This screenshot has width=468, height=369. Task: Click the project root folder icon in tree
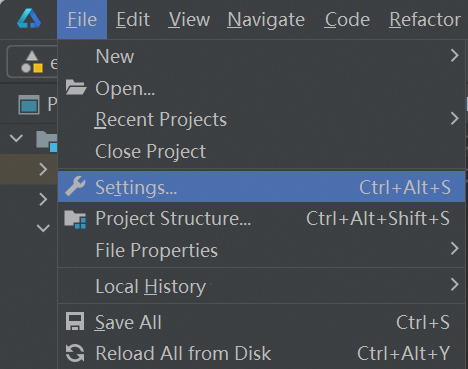click(x=47, y=141)
